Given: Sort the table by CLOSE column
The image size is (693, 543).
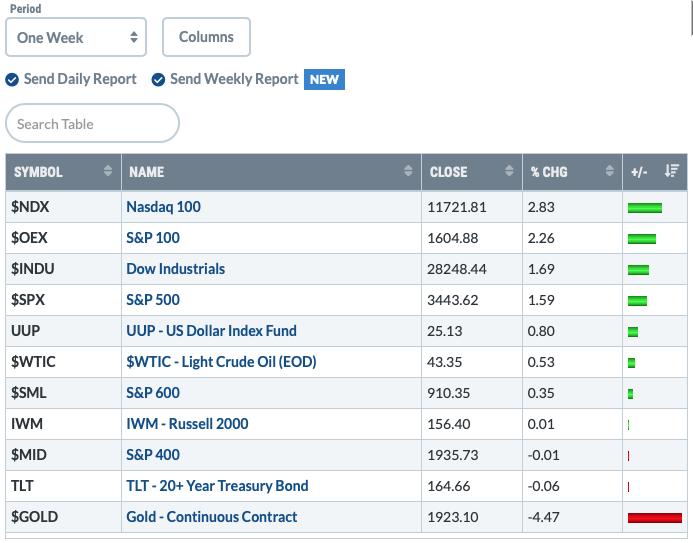Looking at the screenshot, I should (x=472, y=172).
